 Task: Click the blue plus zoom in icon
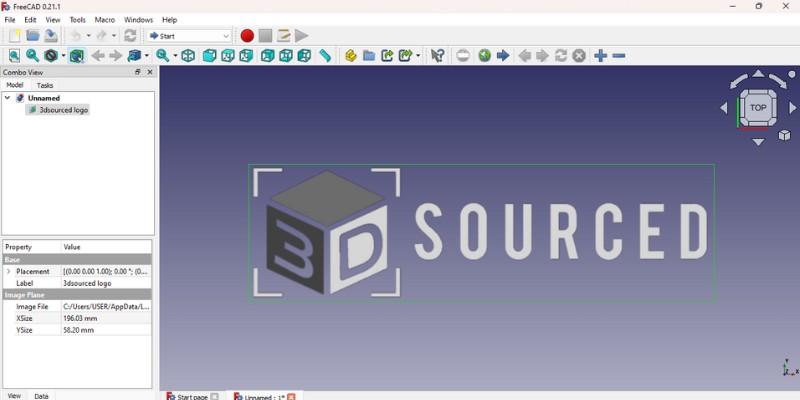[600, 56]
